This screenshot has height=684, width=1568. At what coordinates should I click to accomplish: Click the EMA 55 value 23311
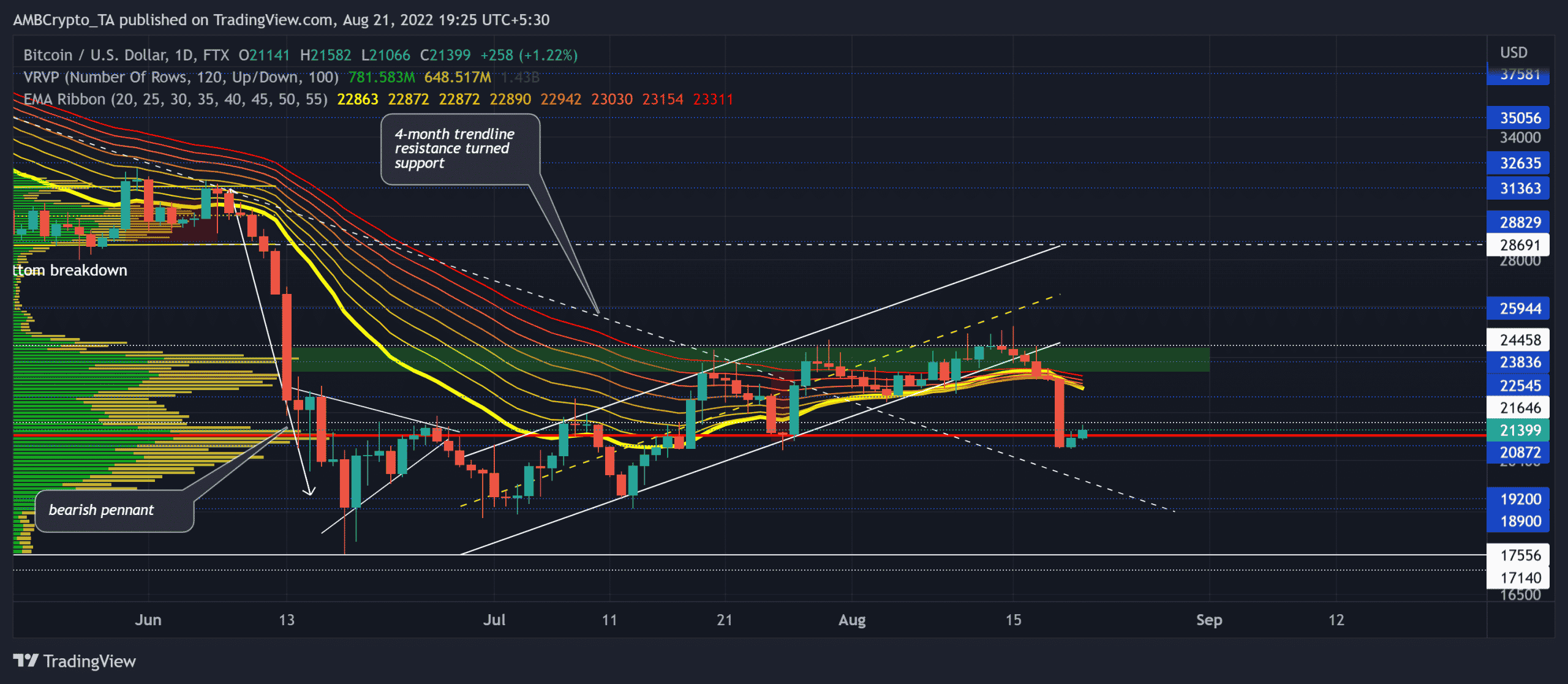[x=713, y=99]
